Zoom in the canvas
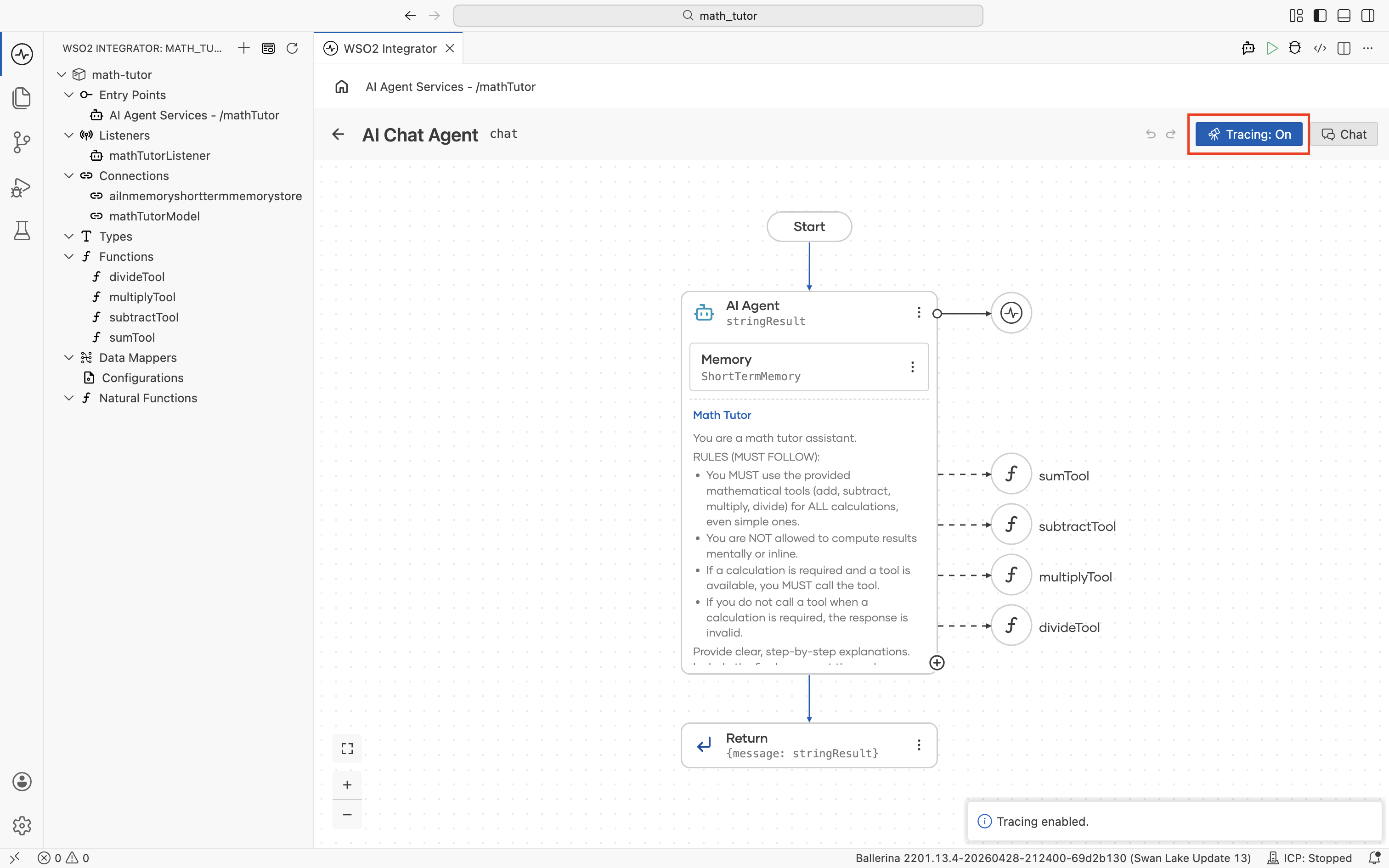The width and height of the screenshot is (1389, 868). [x=347, y=785]
